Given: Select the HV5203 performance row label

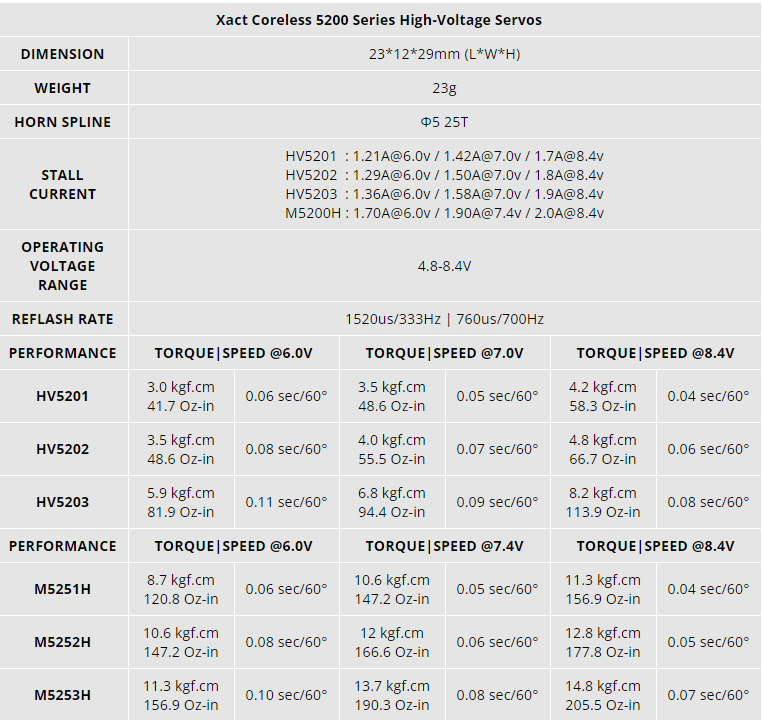Looking at the screenshot, I should [x=63, y=502].
